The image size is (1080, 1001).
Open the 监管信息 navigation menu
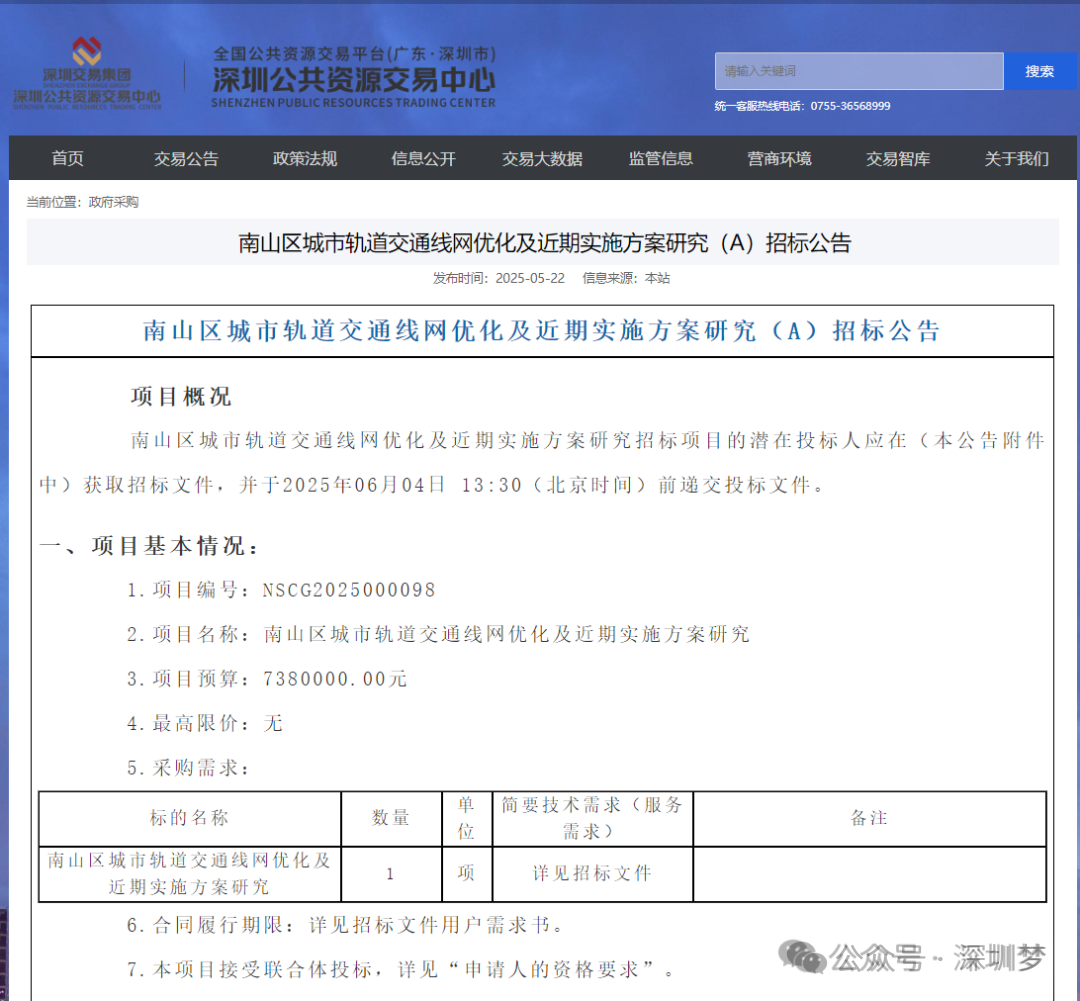(x=661, y=158)
